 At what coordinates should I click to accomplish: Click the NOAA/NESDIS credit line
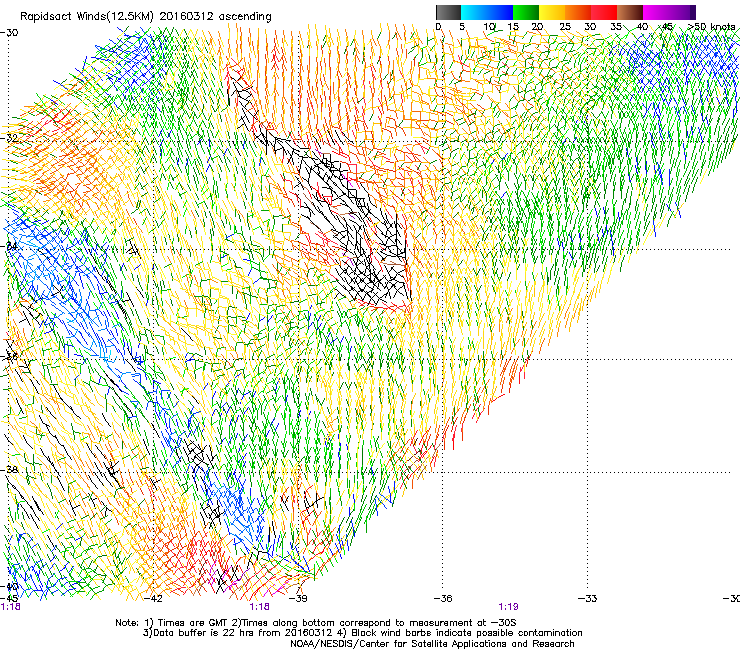coord(432,644)
